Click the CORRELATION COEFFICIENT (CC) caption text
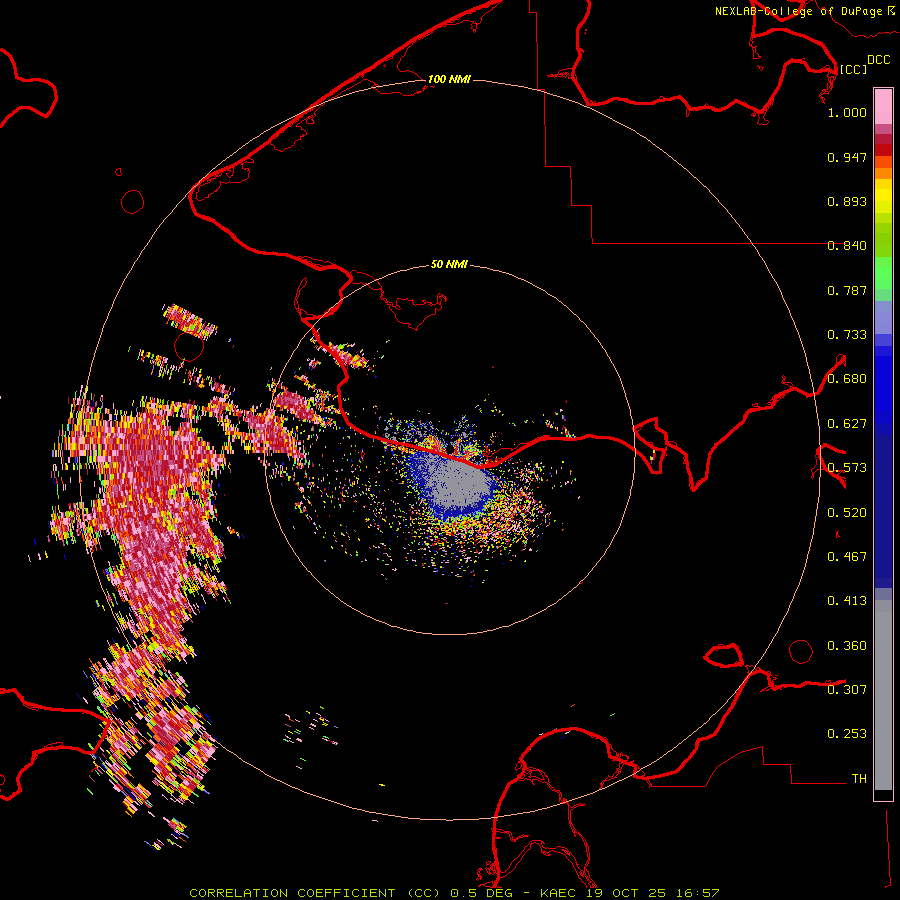 click(x=315, y=893)
